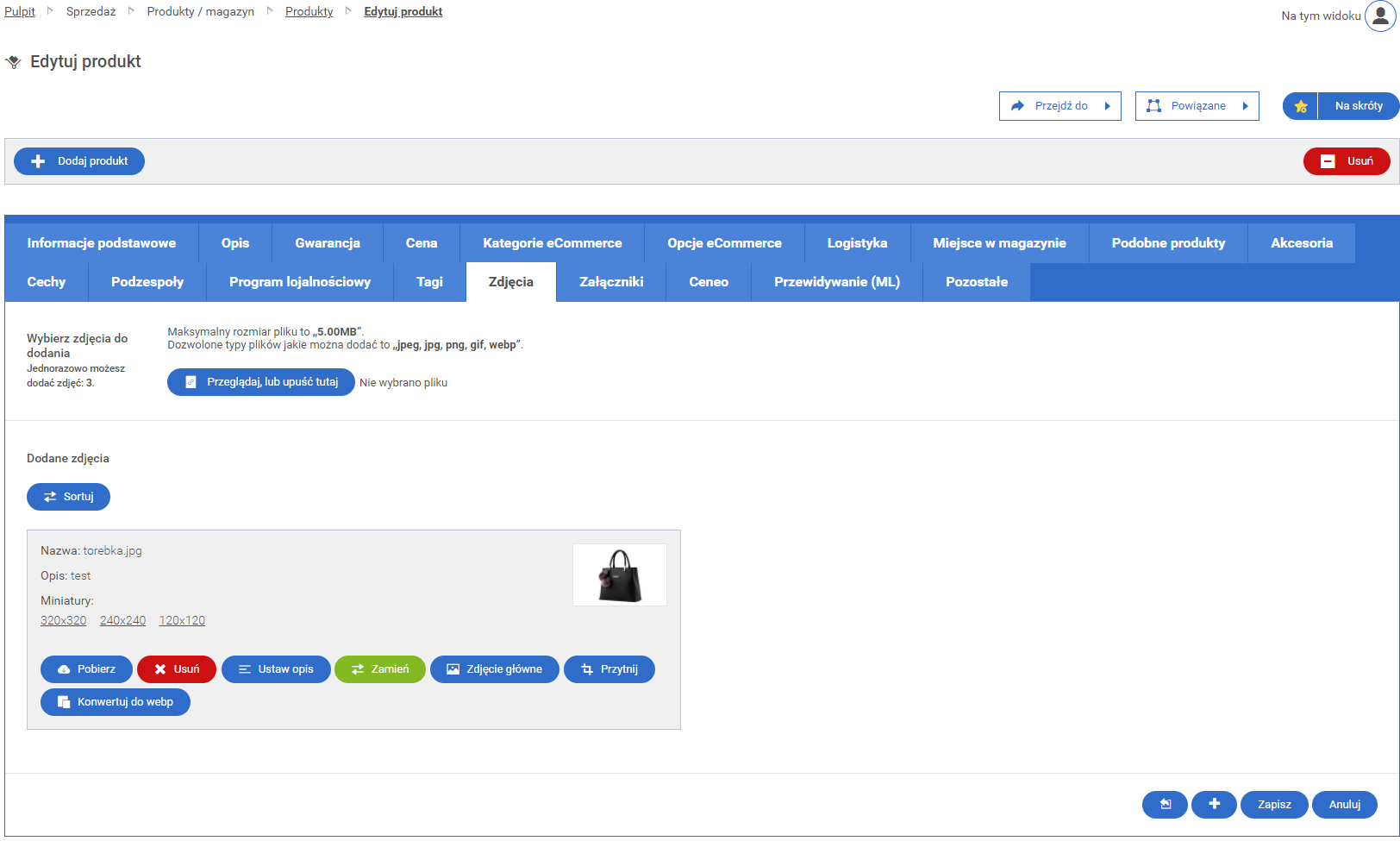The height and width of the screenshot is (841, 1400).
Task: Click the Produkty / magazyn breadcrumb item
Action: point(201,11)
